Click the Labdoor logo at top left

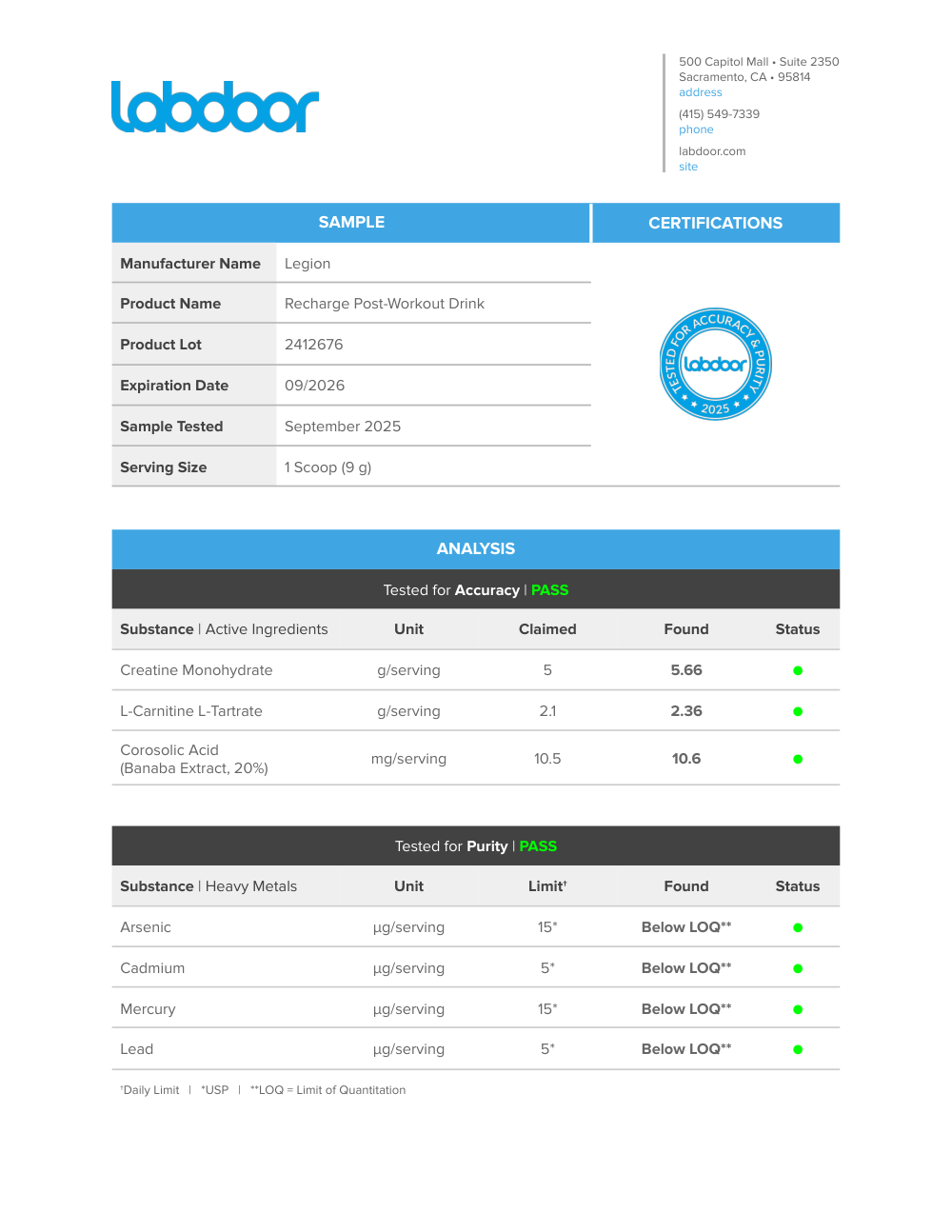[x=215, y=107]
